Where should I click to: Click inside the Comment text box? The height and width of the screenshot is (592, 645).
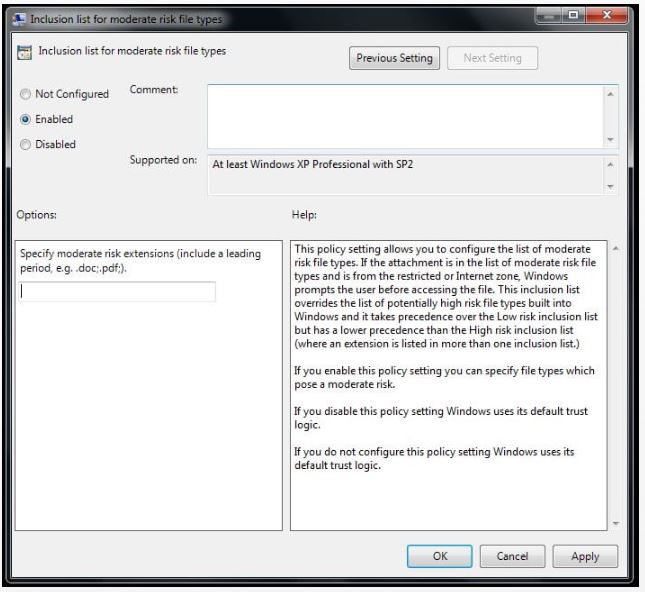tap(405, 116)
